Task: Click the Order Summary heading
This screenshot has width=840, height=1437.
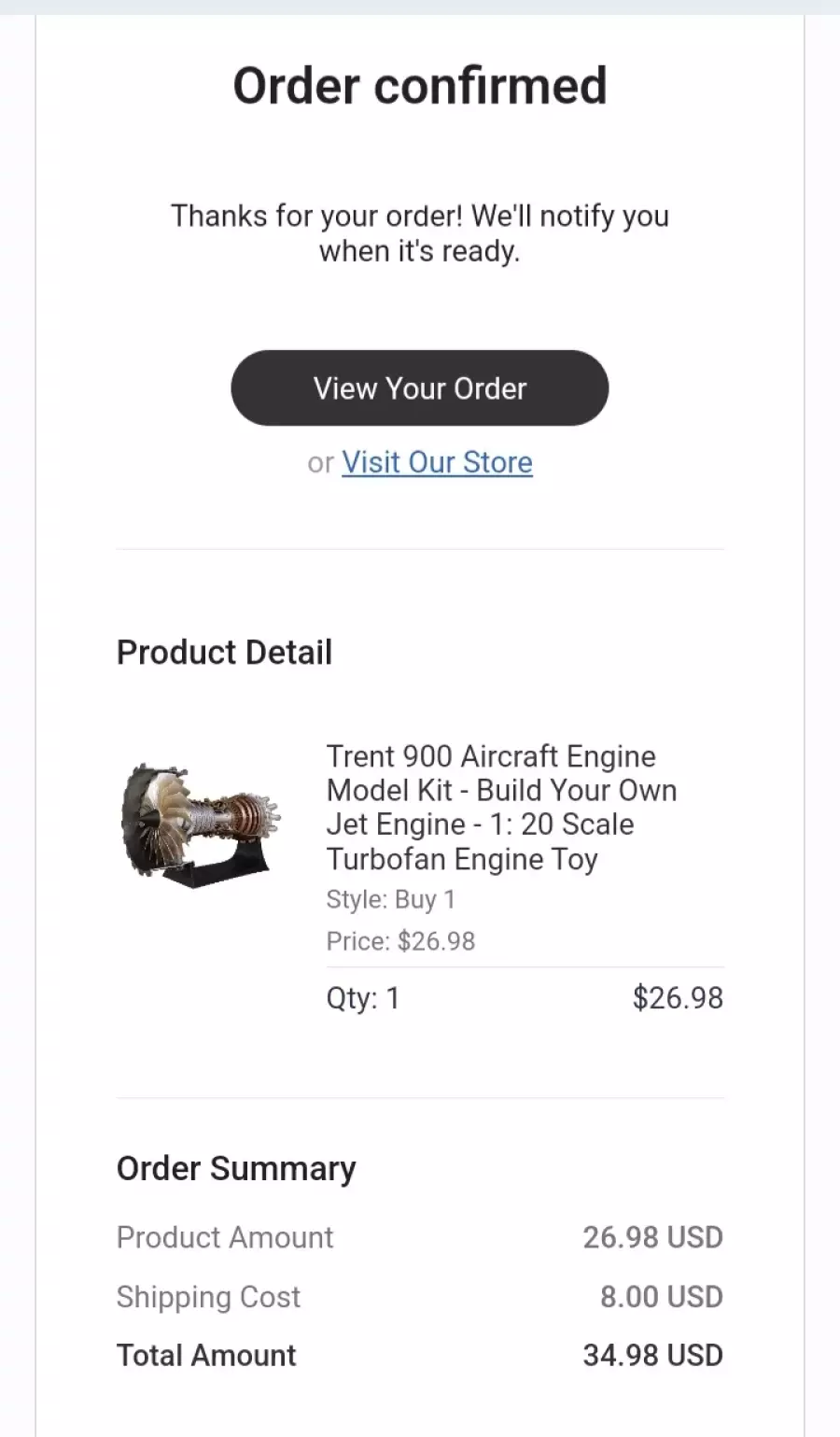Action: pyautogui.click(x=236, y=1168)
